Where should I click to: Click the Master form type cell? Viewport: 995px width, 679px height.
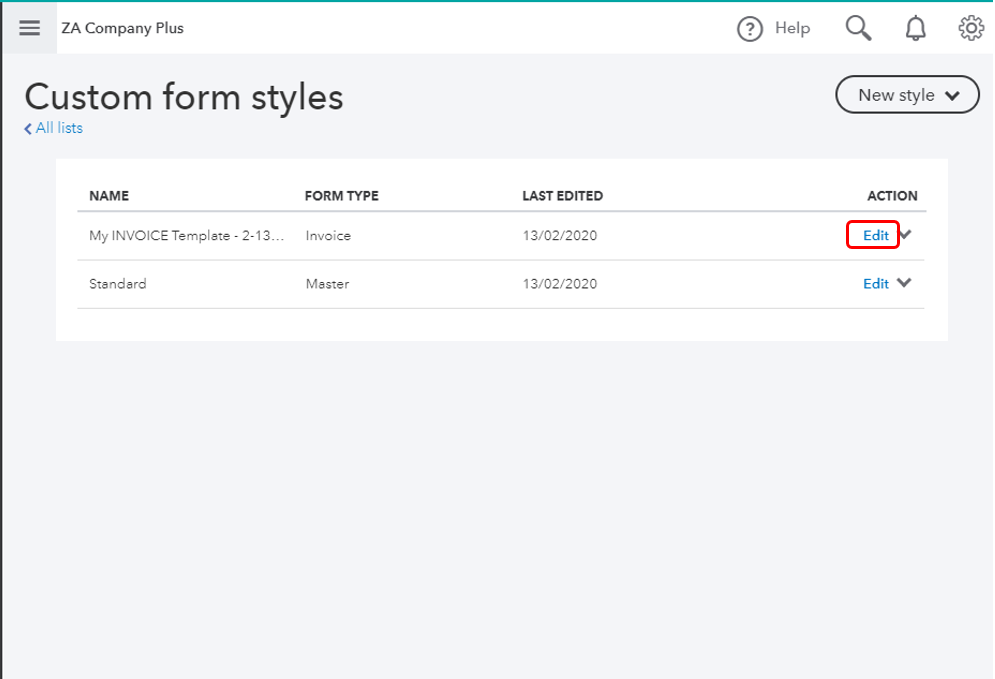[x=327, y=284]
